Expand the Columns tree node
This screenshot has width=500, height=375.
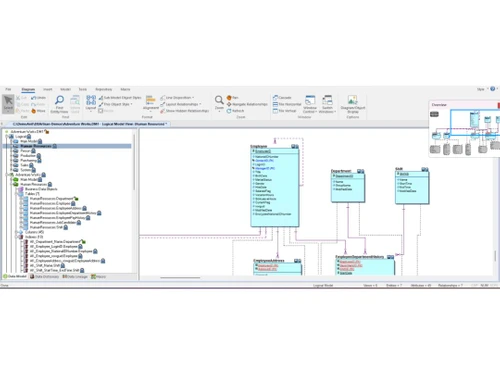pos(16,232)
